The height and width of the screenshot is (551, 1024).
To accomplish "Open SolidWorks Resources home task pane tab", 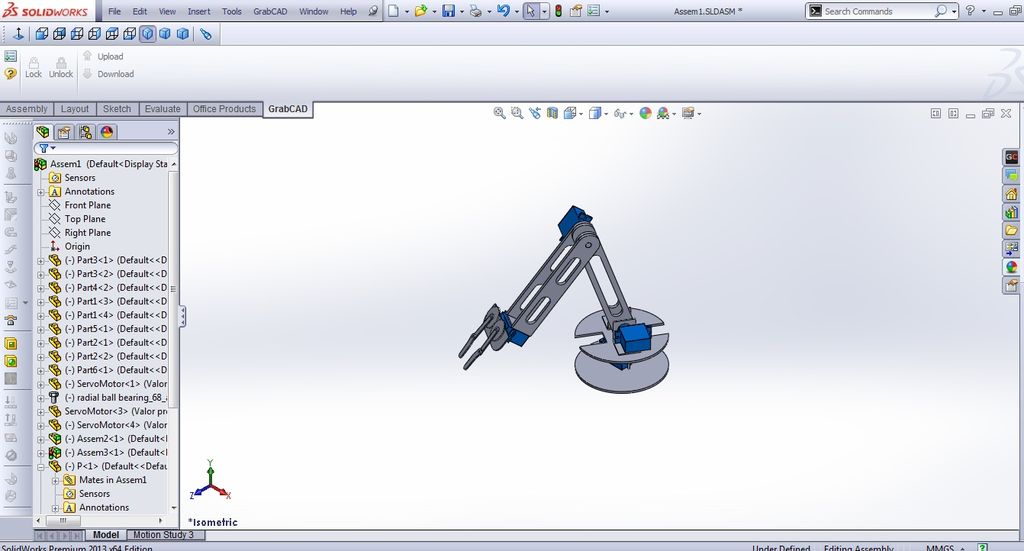I will pyautogui.click(x=1011, y=194).
